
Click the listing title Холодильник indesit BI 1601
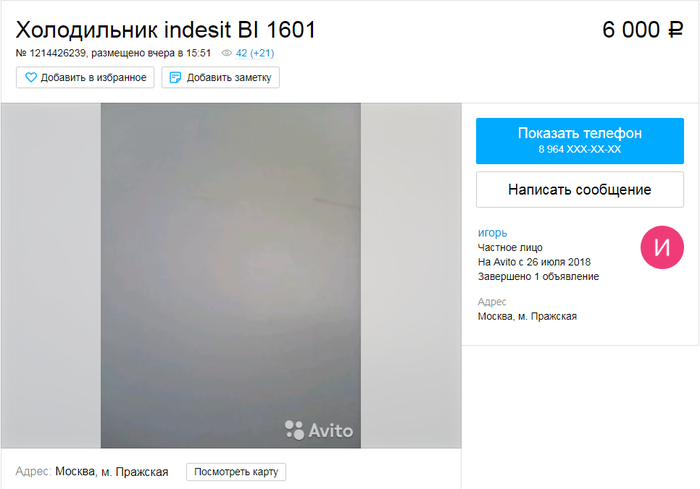pyautogui.click(x=166, y=30)
